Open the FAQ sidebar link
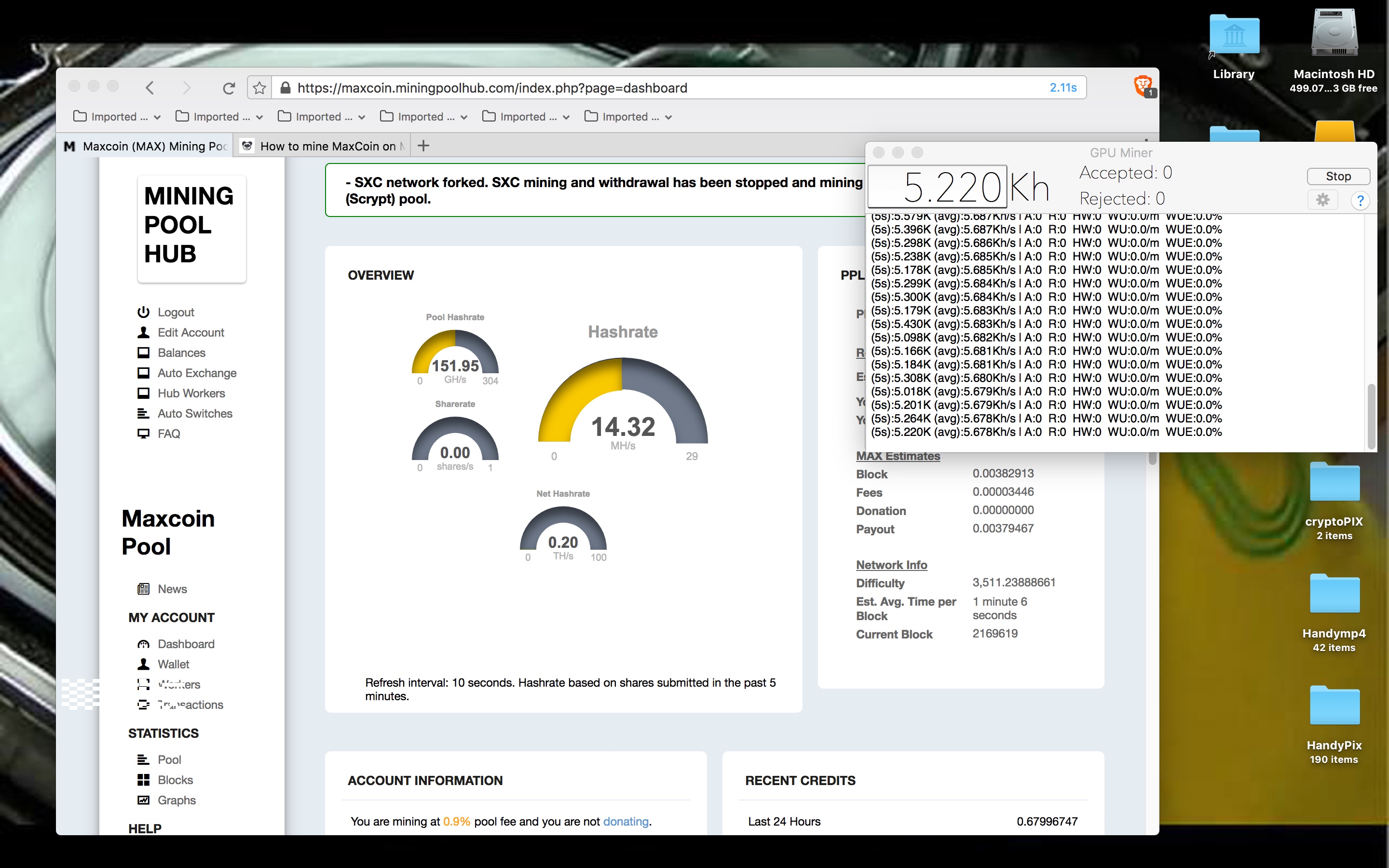Viewport: 1389px width, 868px height. point(169,434)
